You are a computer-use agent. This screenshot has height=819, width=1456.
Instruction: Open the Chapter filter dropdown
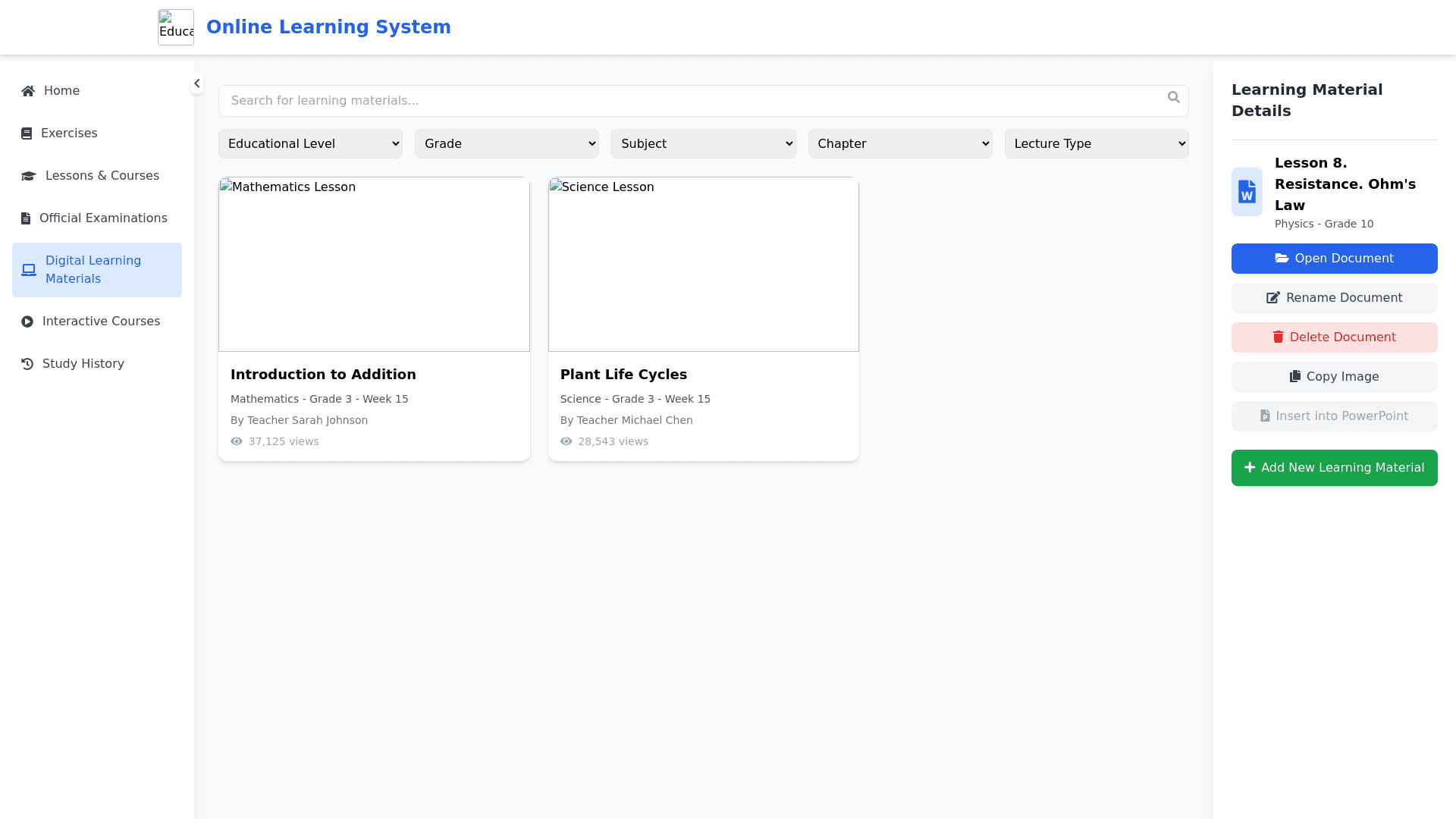coord(899,143)
